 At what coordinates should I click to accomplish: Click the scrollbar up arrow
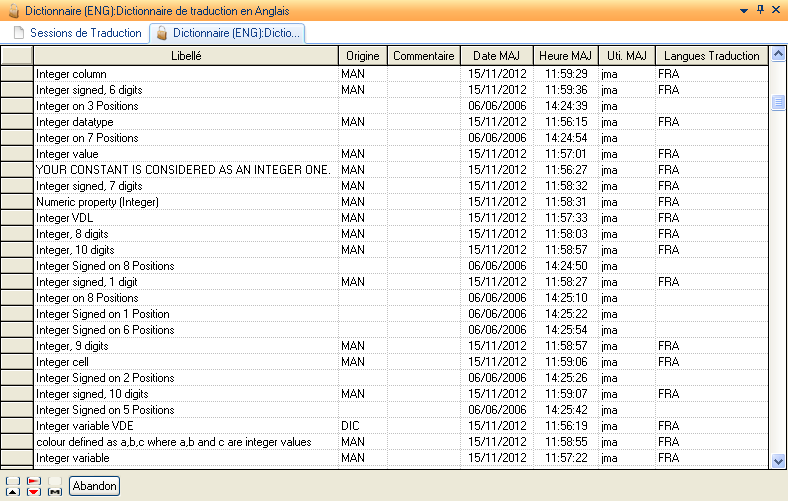click(x=779, y=74)
